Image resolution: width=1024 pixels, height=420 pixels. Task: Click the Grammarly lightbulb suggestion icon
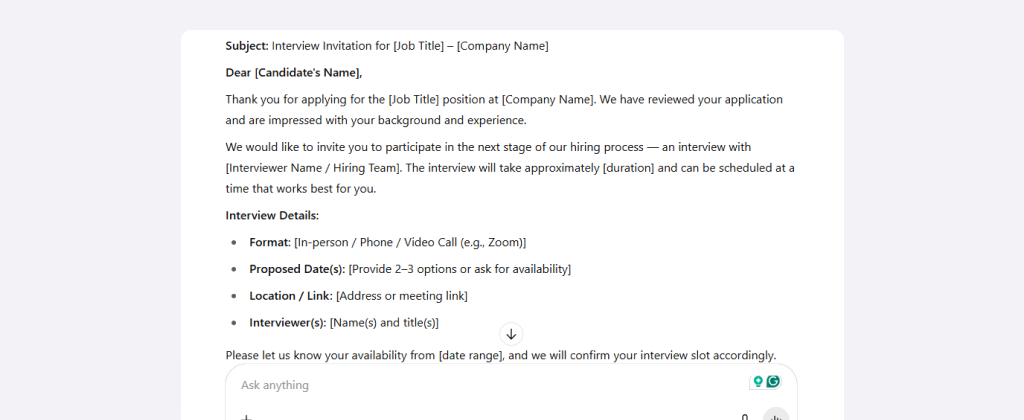click(x=758, y=381)
